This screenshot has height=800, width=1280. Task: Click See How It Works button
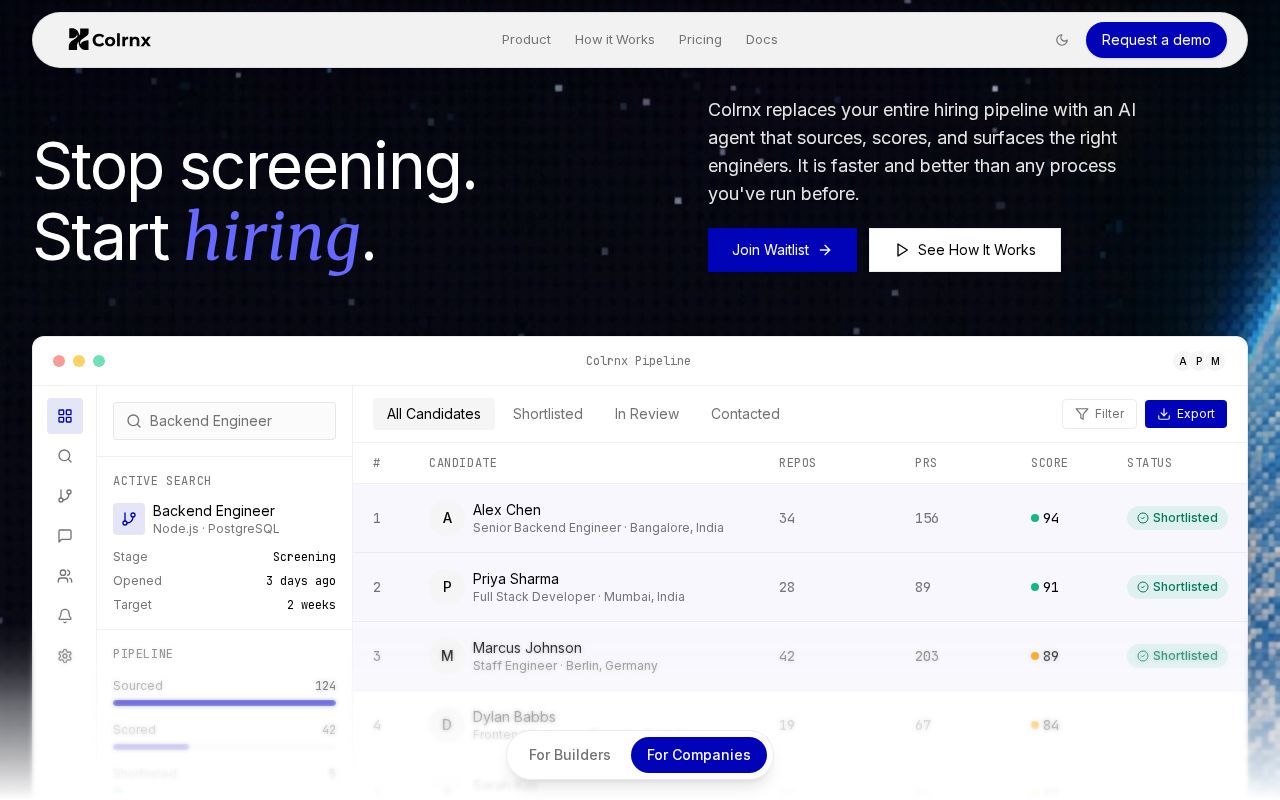(x=965, y=250)
